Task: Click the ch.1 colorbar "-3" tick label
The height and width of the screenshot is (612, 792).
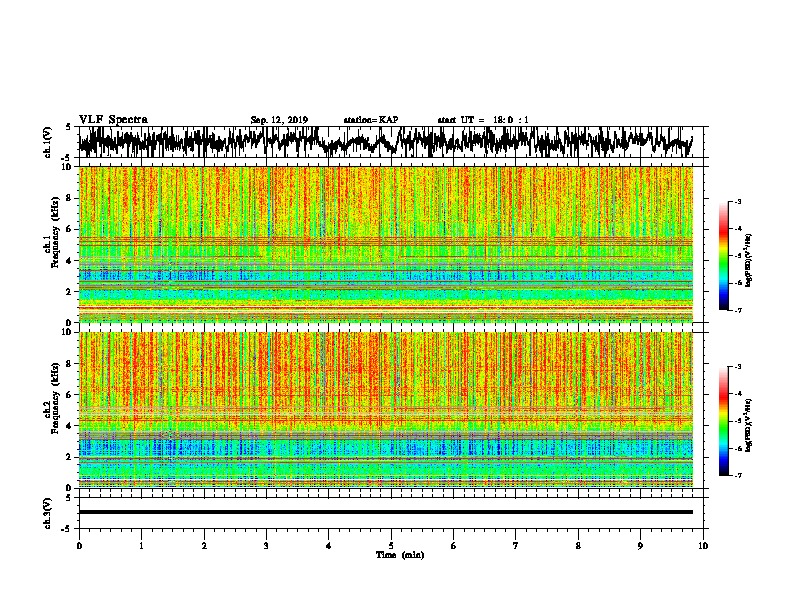Action: click(x=738, y=201)
